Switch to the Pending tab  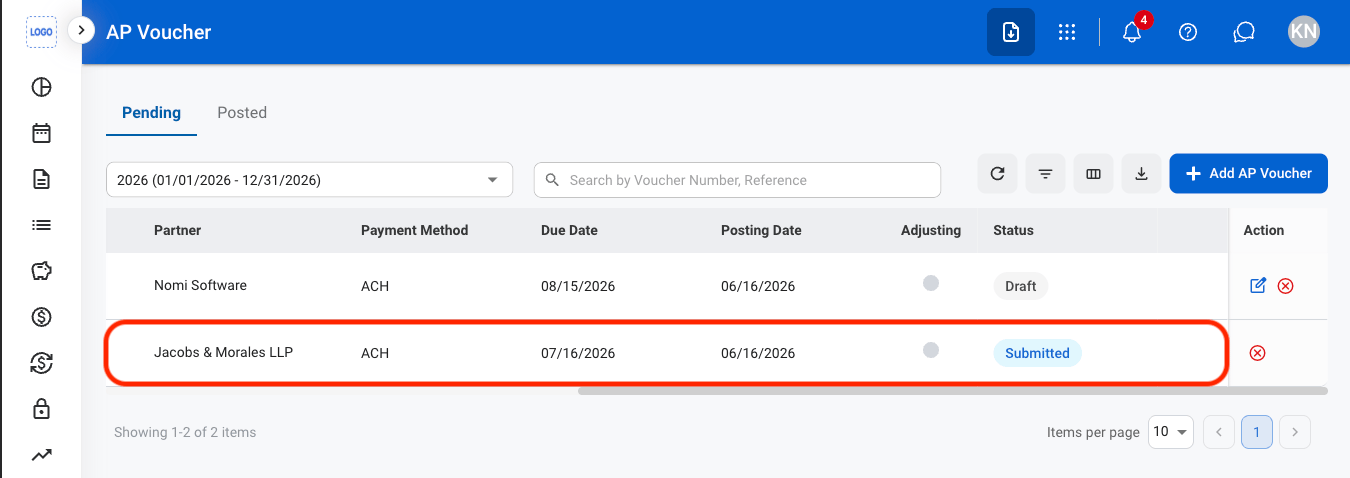151,112
